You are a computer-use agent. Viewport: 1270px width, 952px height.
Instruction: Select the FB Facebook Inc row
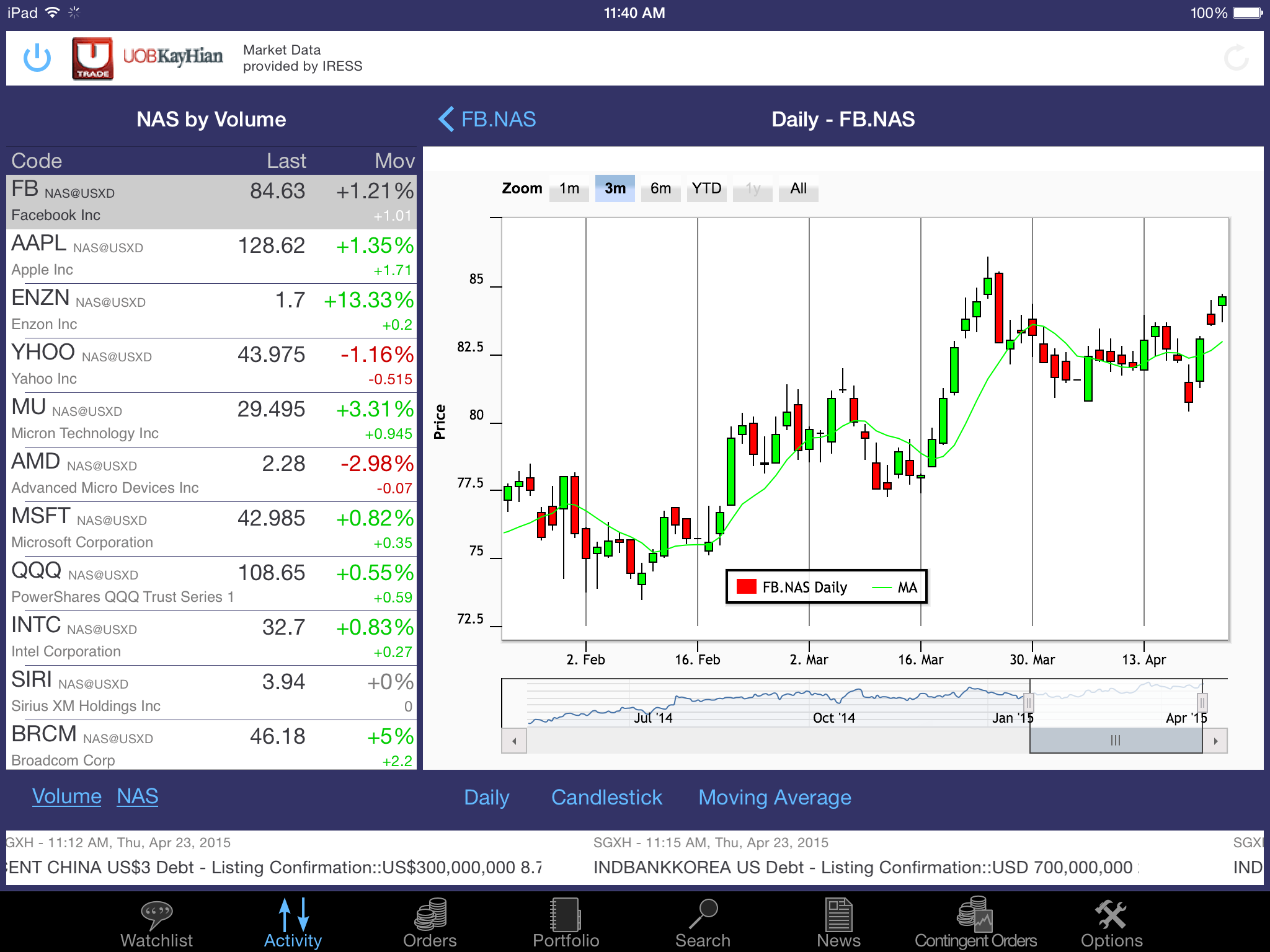pyautogui.click(x=211, y=202)
